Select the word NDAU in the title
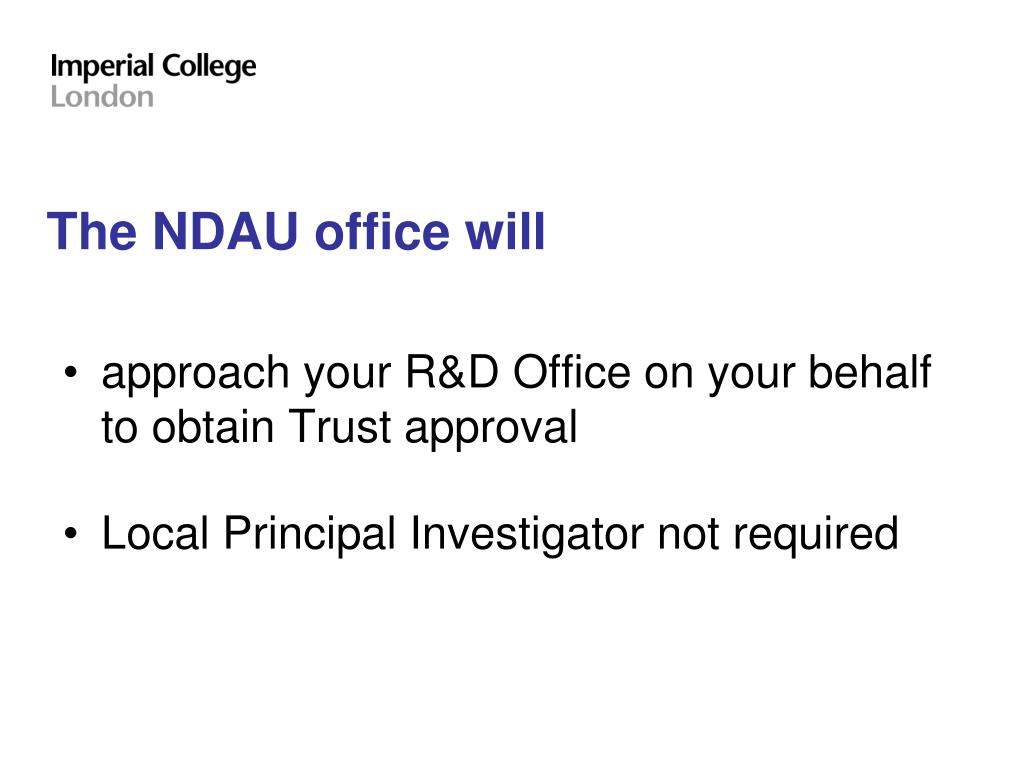1024x768 pixels. tap(225, 231)
